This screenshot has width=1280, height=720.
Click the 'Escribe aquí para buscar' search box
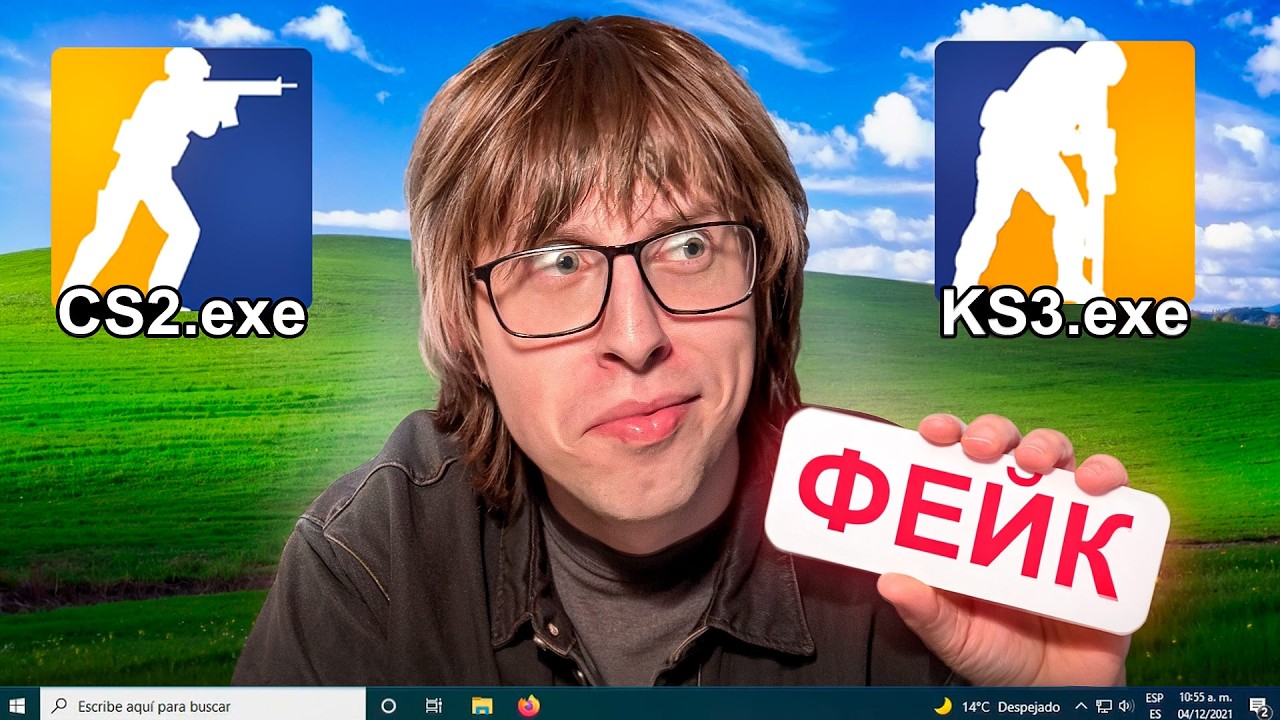203,705
